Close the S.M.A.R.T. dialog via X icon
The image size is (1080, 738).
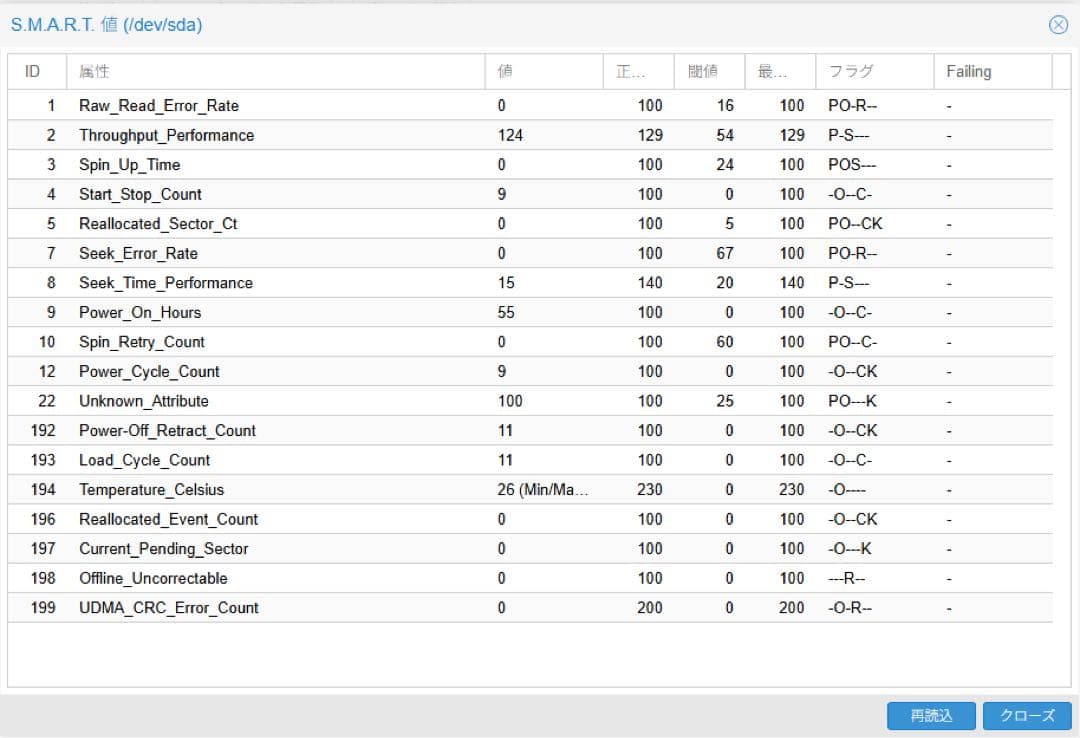tap(1058, 25)
